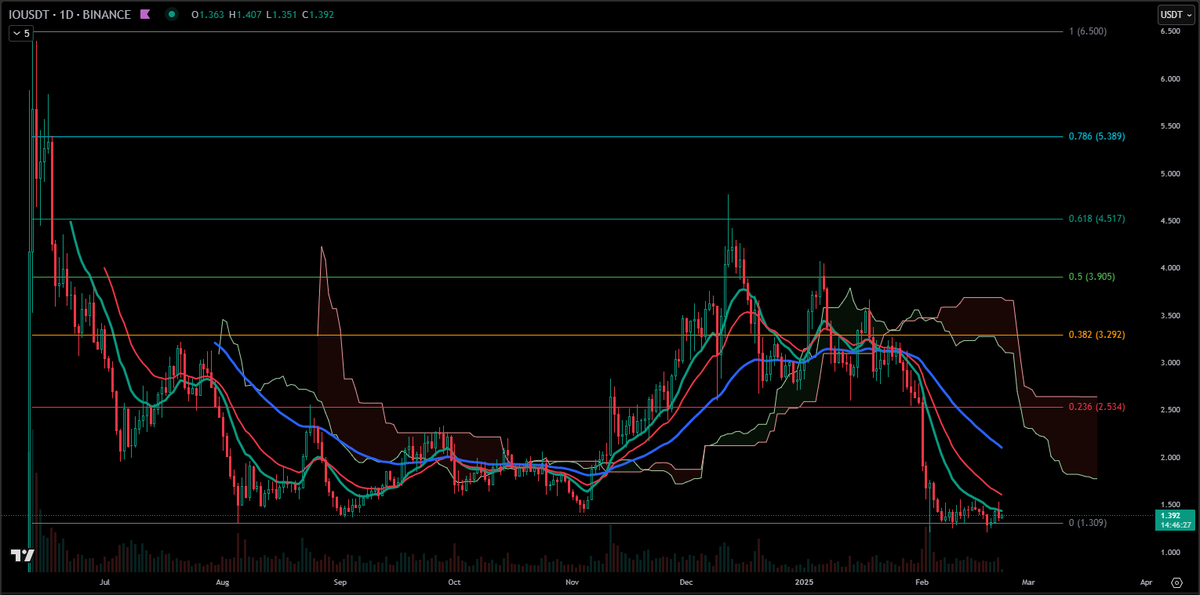Screen dimensions: 1200x595
Task: Select the 0.382 (3.292) Fibonacci level label
Action: pos(1097,335)
